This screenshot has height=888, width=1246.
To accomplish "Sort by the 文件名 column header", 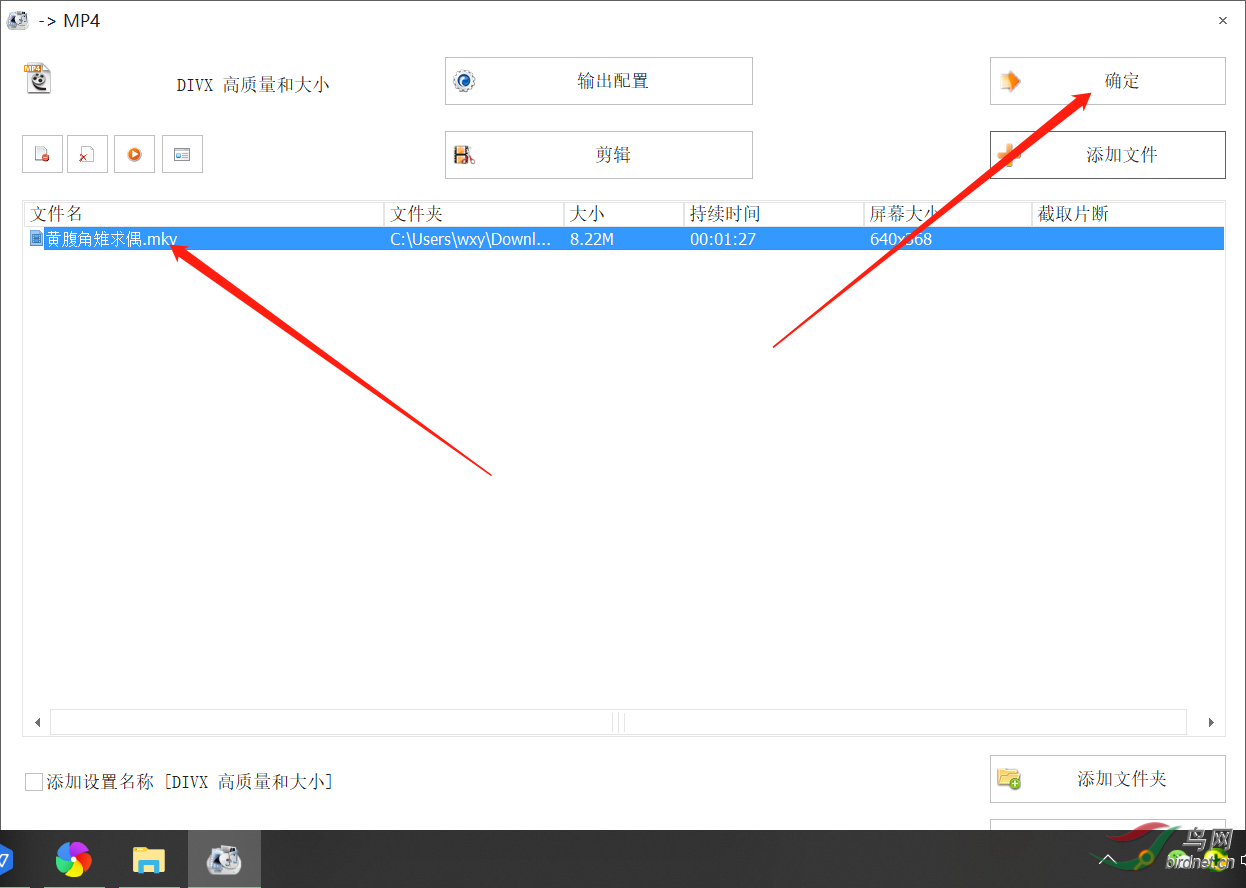I will pyautogui.click(x=204, y=214).
